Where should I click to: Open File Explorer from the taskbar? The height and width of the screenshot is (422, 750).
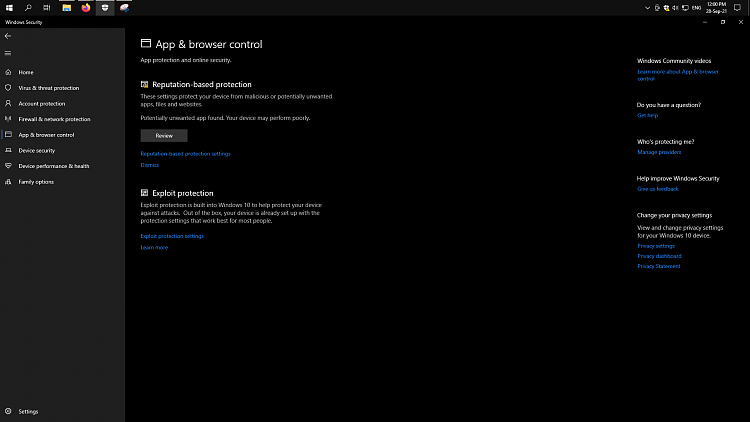coord(66,8)
